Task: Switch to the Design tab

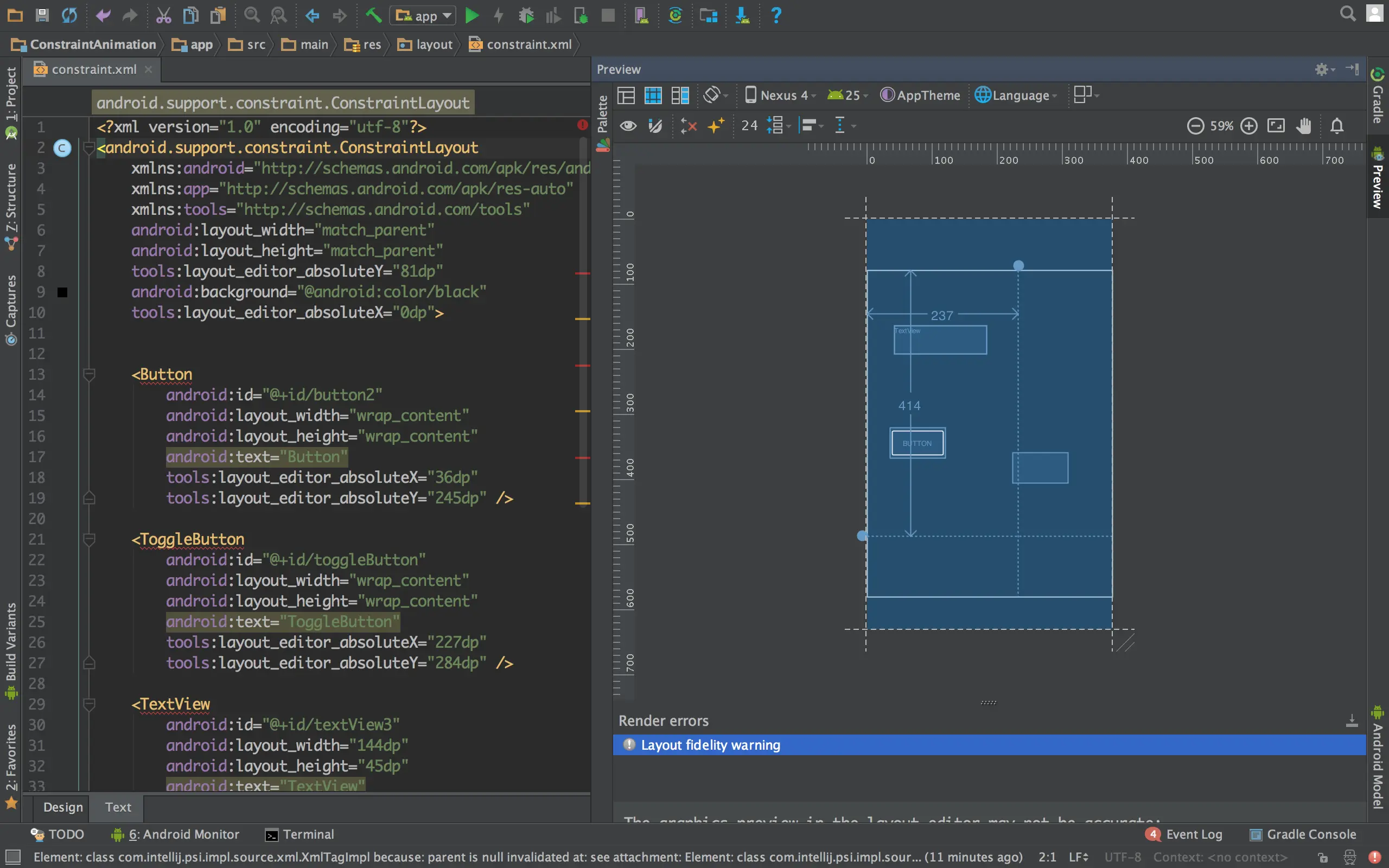Action: (x=63, y=807)
